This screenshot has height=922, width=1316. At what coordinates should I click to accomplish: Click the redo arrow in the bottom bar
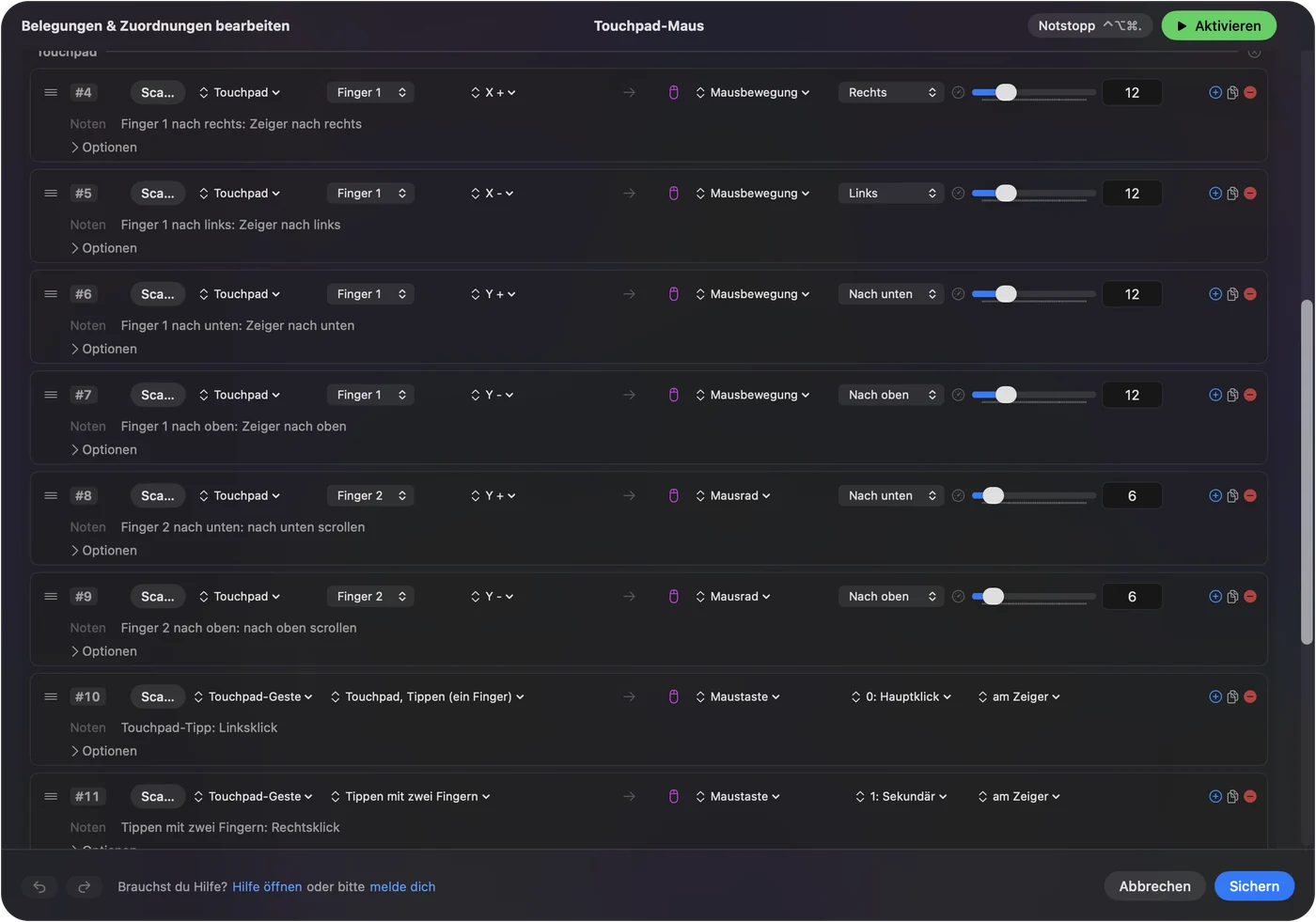coord(85,886)
